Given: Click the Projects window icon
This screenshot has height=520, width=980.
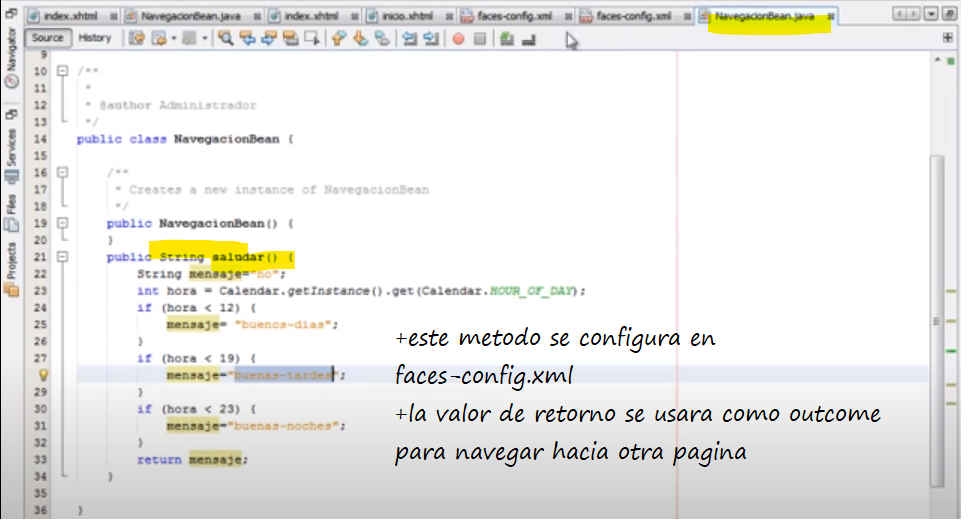Looking at the screenshot, I should (11, 289).
